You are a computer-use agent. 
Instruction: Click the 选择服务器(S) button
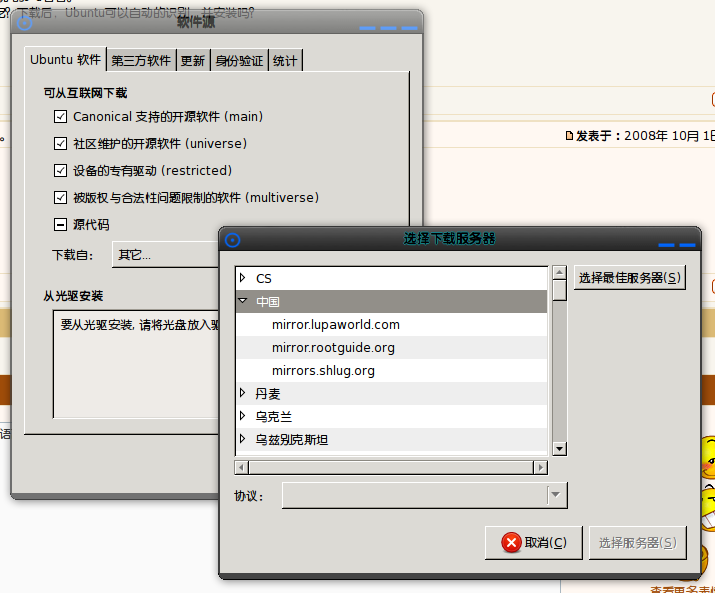coord(637,543)
